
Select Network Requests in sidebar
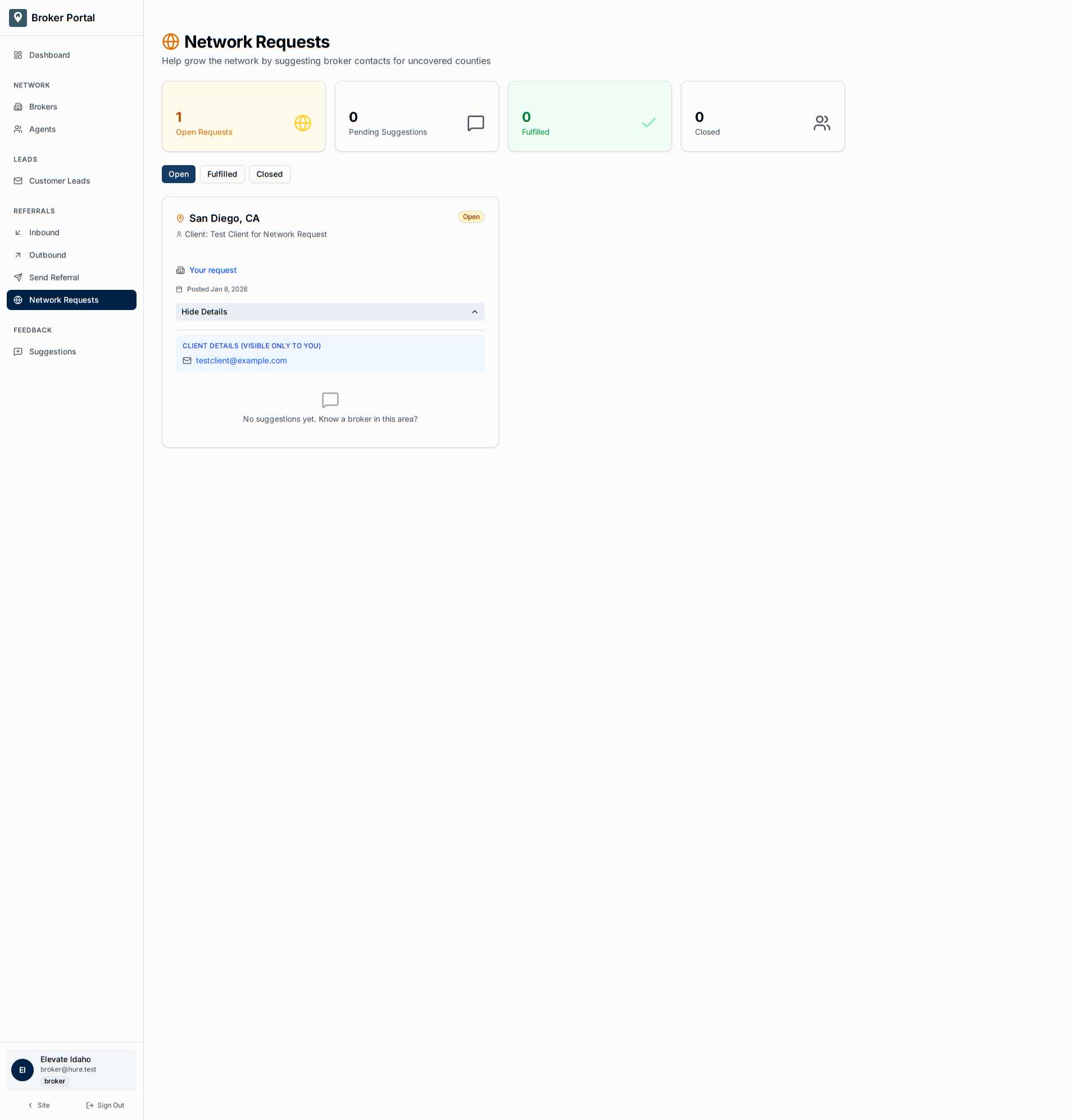click(63, 300)
